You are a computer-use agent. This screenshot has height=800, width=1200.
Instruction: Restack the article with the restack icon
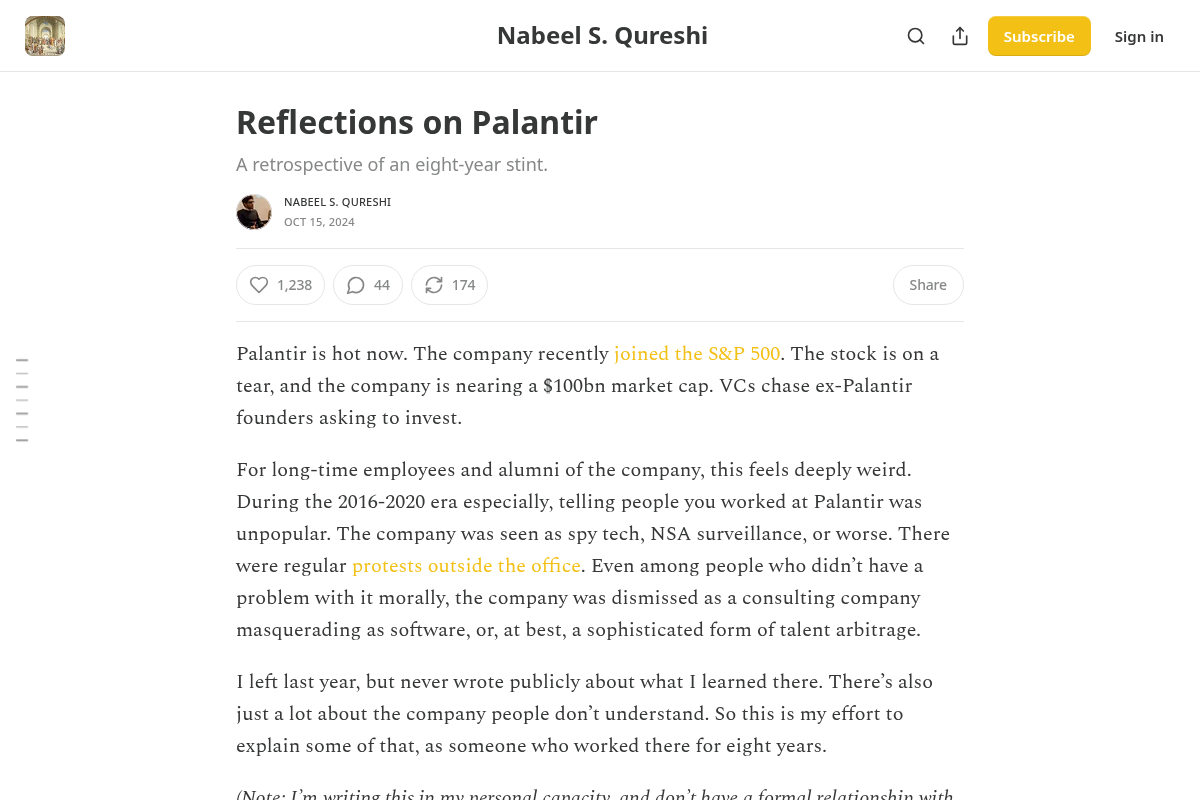[433, 285]
